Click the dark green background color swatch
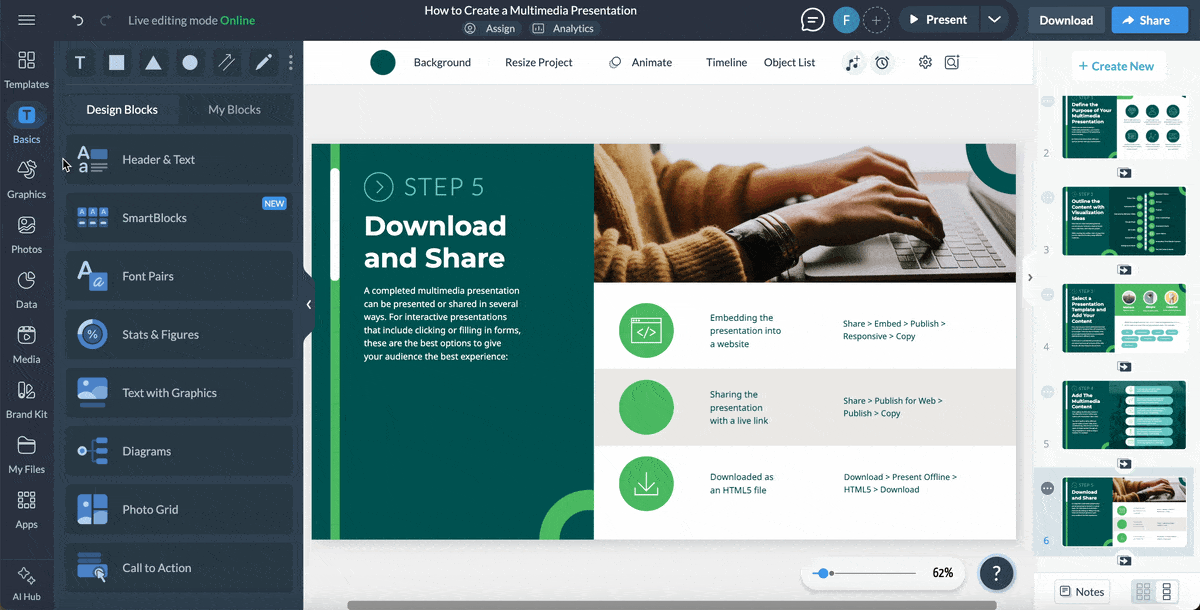 tap(383, 62)
